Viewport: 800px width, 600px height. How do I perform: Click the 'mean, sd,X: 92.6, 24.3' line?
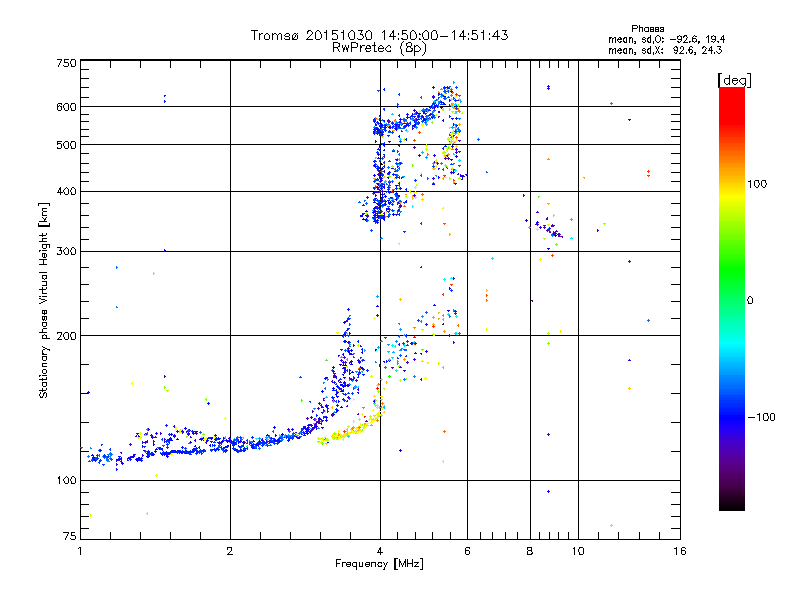[x=665, y=50]
